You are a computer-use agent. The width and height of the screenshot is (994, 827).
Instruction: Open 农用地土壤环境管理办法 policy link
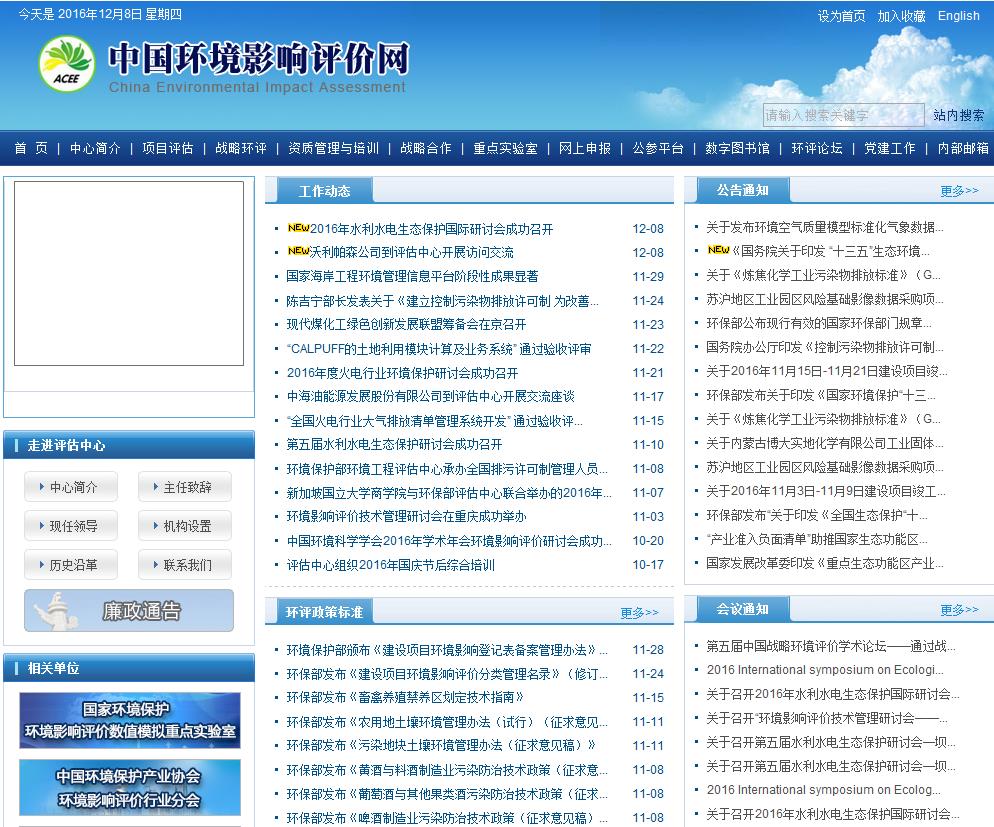click(447, 722)
